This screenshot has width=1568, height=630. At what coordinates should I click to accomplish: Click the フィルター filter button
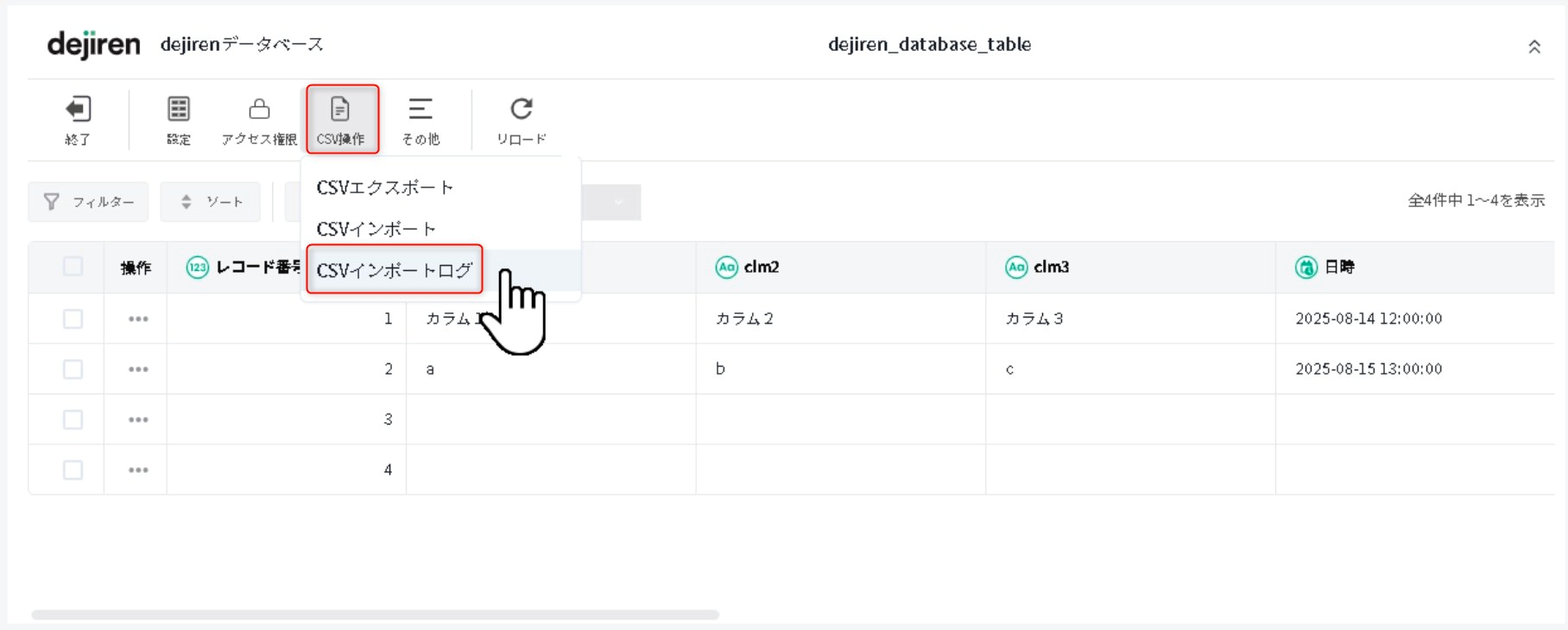88,202
